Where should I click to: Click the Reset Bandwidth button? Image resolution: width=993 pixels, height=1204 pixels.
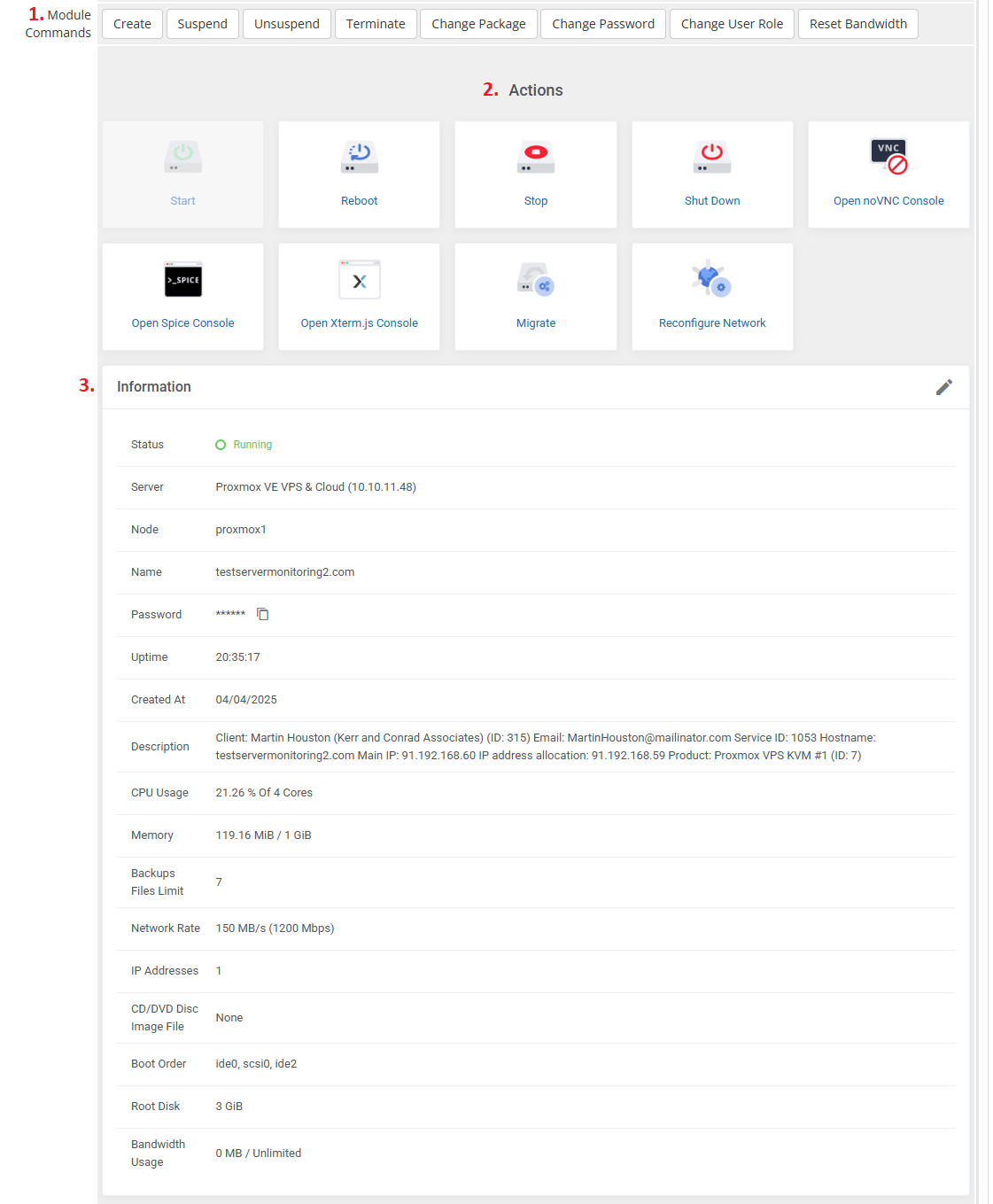coord(858,24)
